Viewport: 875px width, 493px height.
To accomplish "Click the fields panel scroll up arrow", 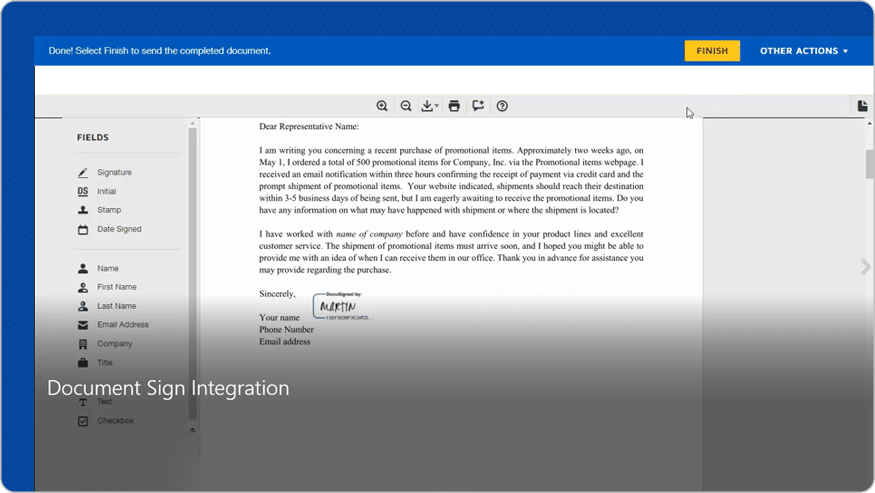I will [193, 123].
